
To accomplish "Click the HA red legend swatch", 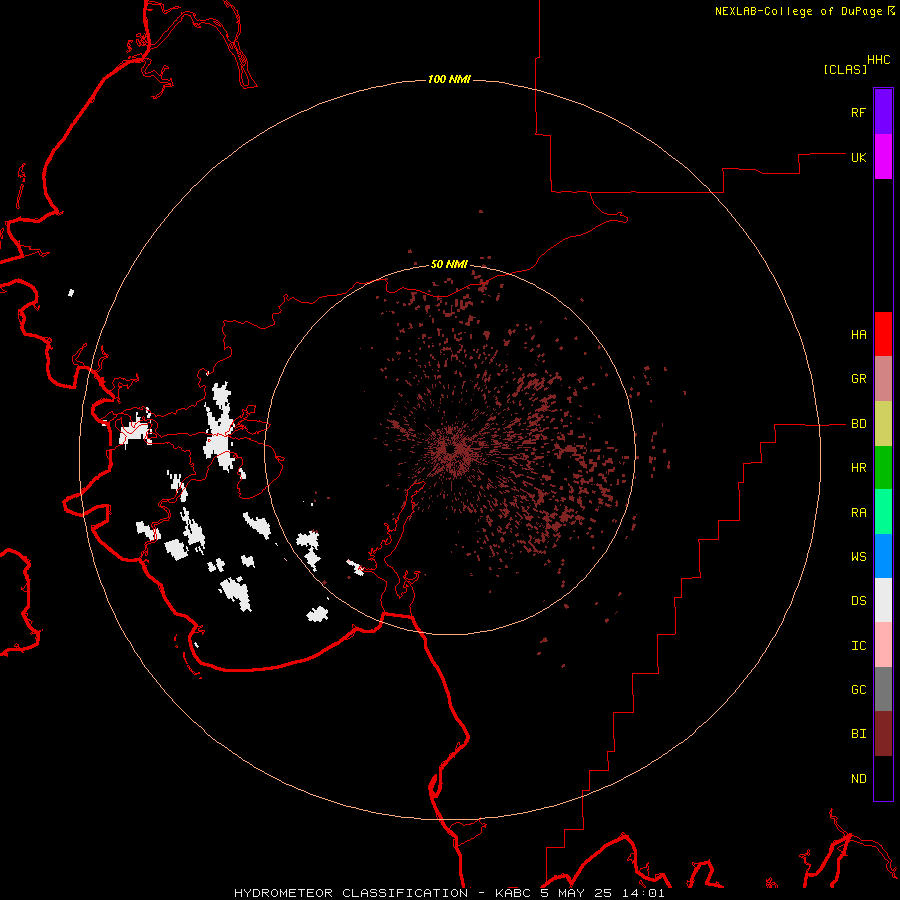I will [883, 334].
